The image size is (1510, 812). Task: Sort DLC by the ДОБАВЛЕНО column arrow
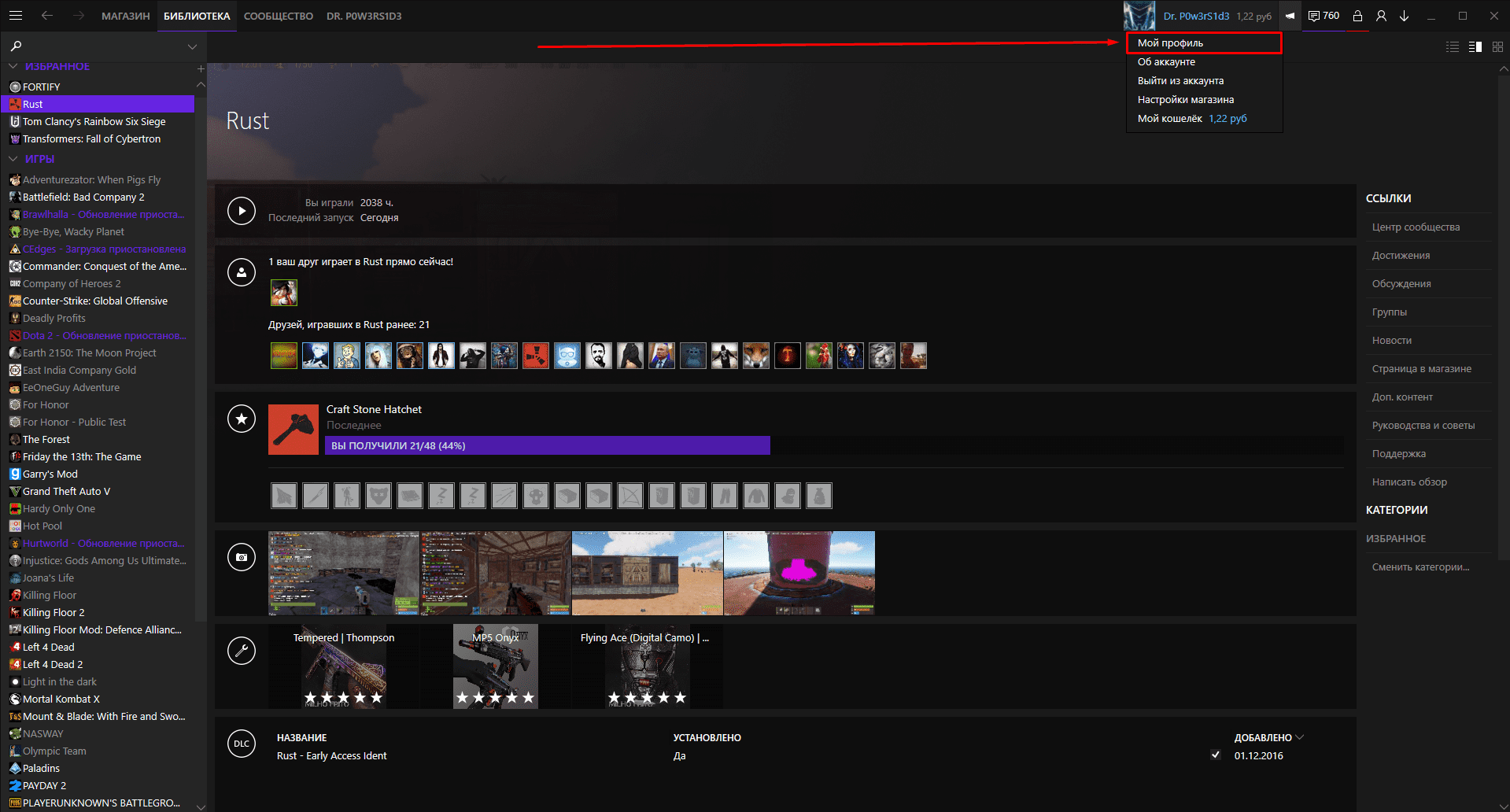click(x=1299, y=737)
